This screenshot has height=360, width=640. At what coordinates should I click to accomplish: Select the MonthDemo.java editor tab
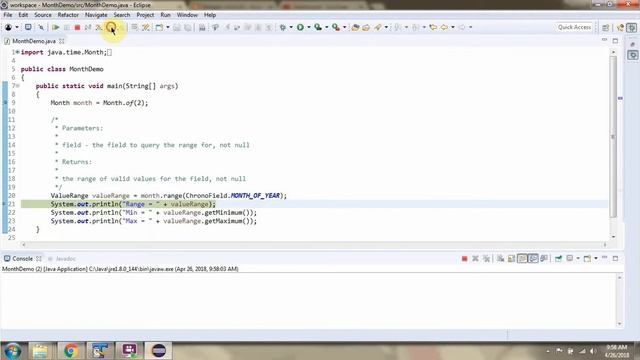[33, 41]
